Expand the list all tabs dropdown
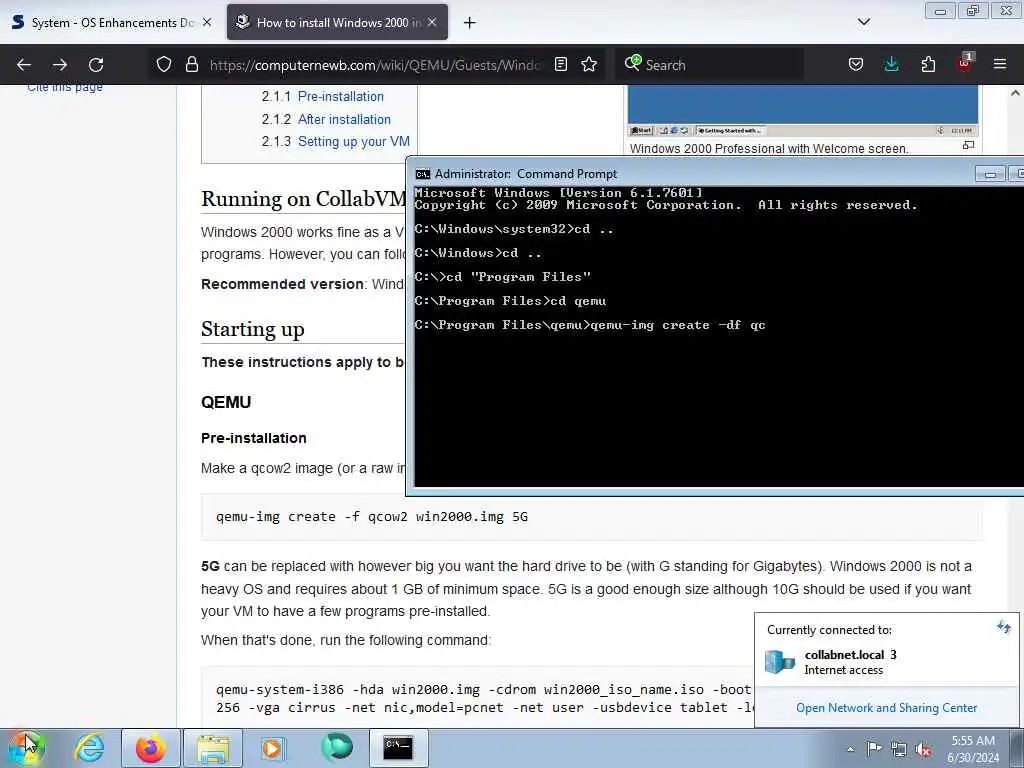1024x768 pixels. click(x=863, y=22)
